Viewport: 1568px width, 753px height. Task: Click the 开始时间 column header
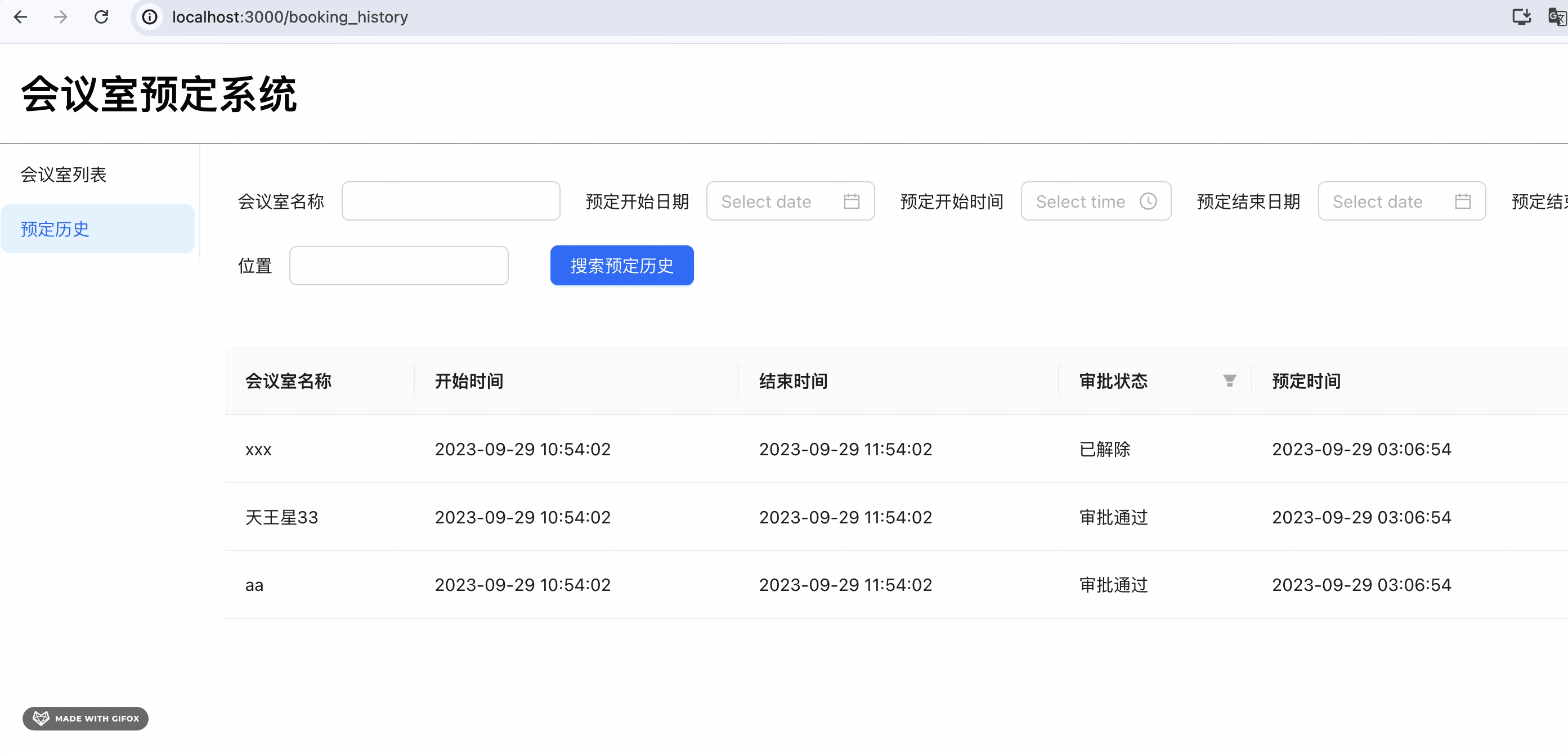coord(469,381)
